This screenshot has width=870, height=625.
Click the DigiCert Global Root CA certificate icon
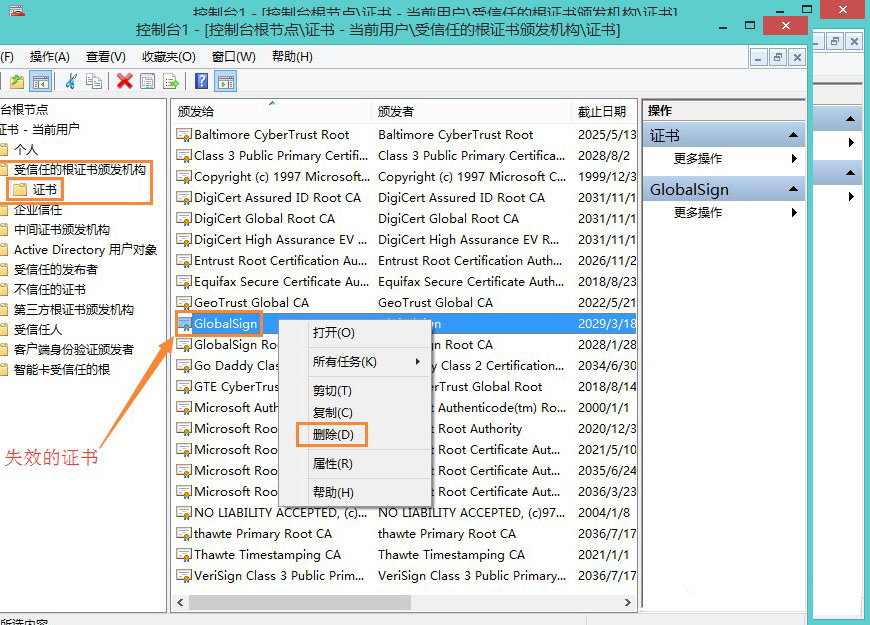[x=184, y=219]
